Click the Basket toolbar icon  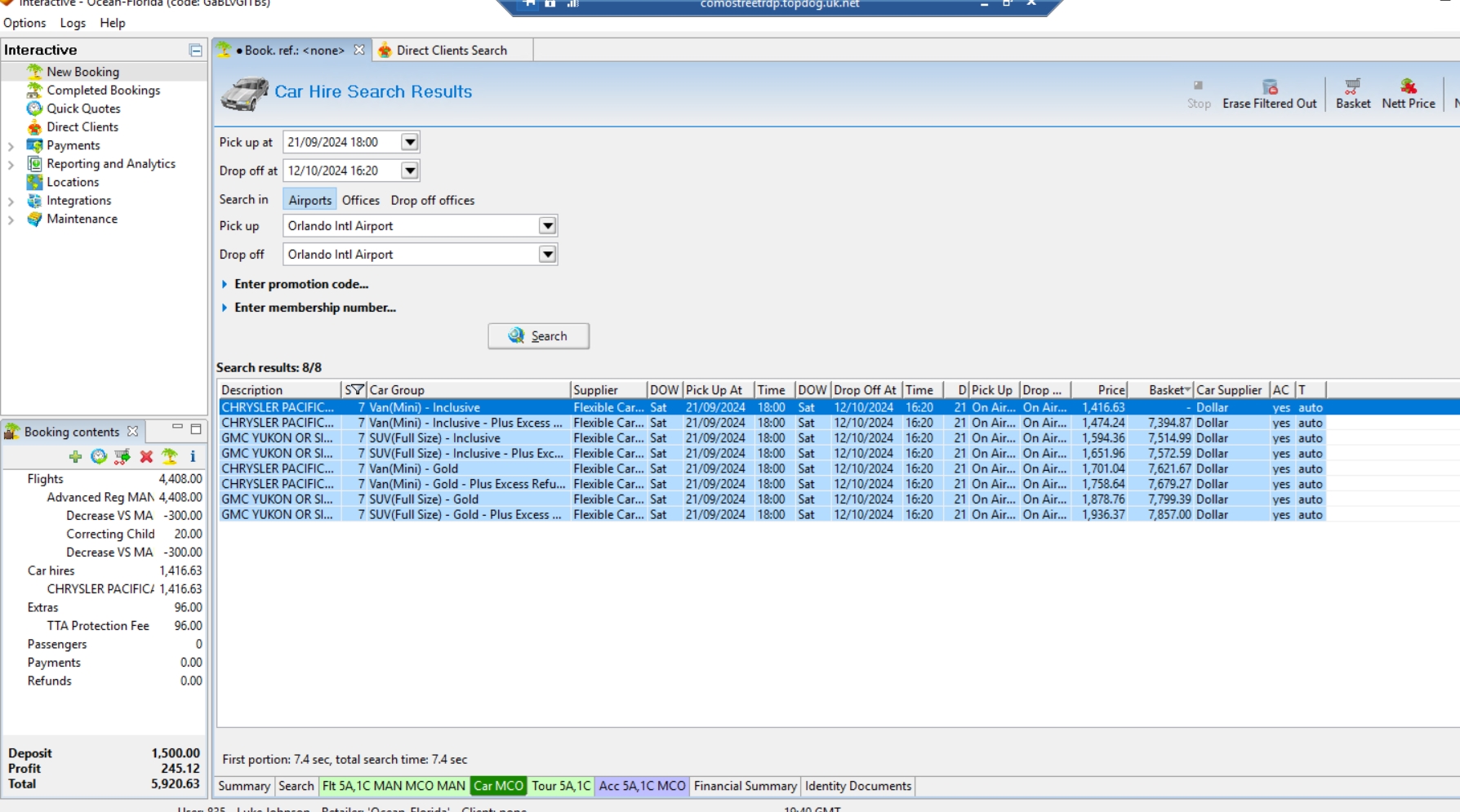tap(1353, 87)
